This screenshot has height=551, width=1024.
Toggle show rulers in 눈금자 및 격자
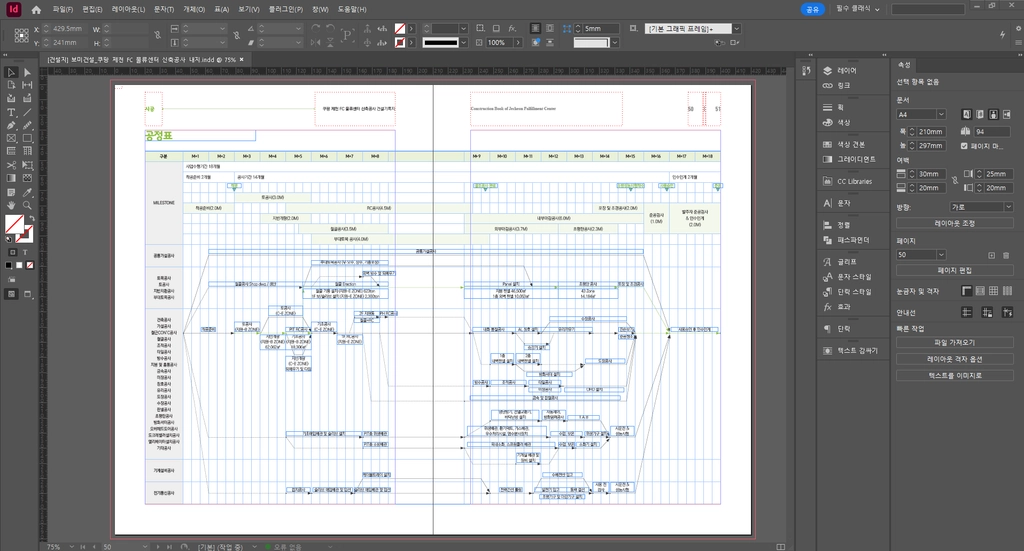click(x=967, y=291)
